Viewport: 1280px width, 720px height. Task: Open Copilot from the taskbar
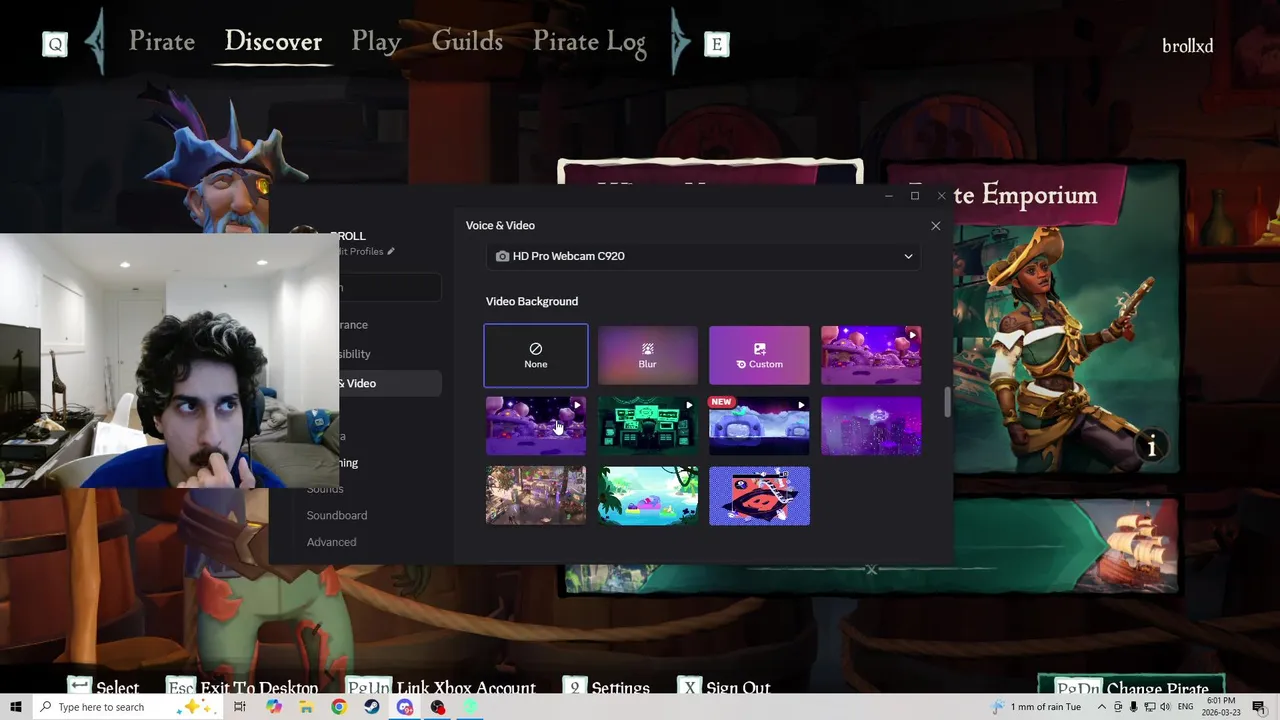[x=274, y=707]
